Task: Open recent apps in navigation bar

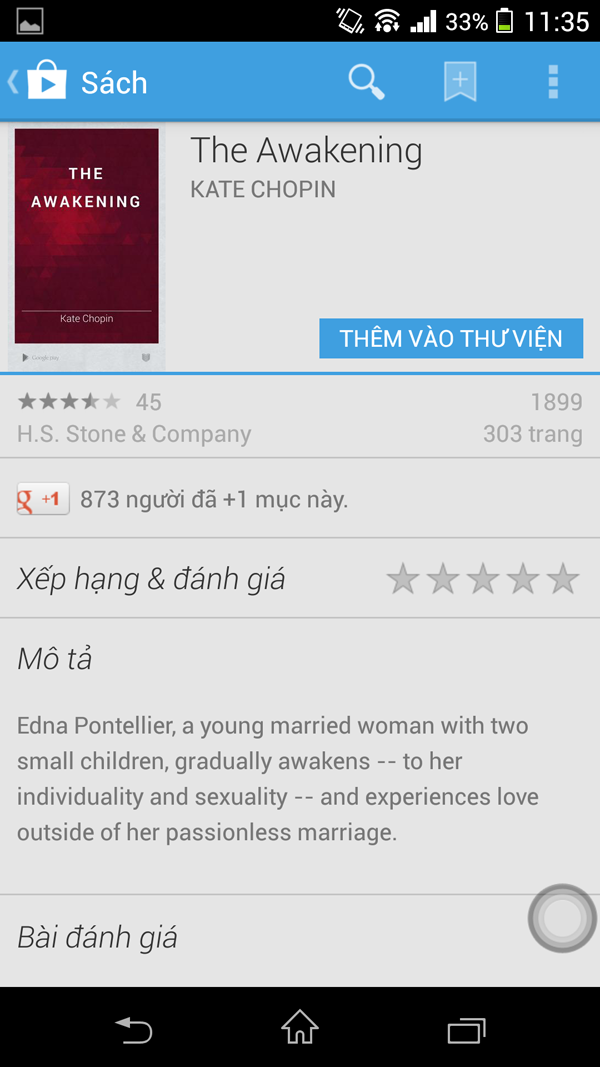Action: tap(467, 1030)
